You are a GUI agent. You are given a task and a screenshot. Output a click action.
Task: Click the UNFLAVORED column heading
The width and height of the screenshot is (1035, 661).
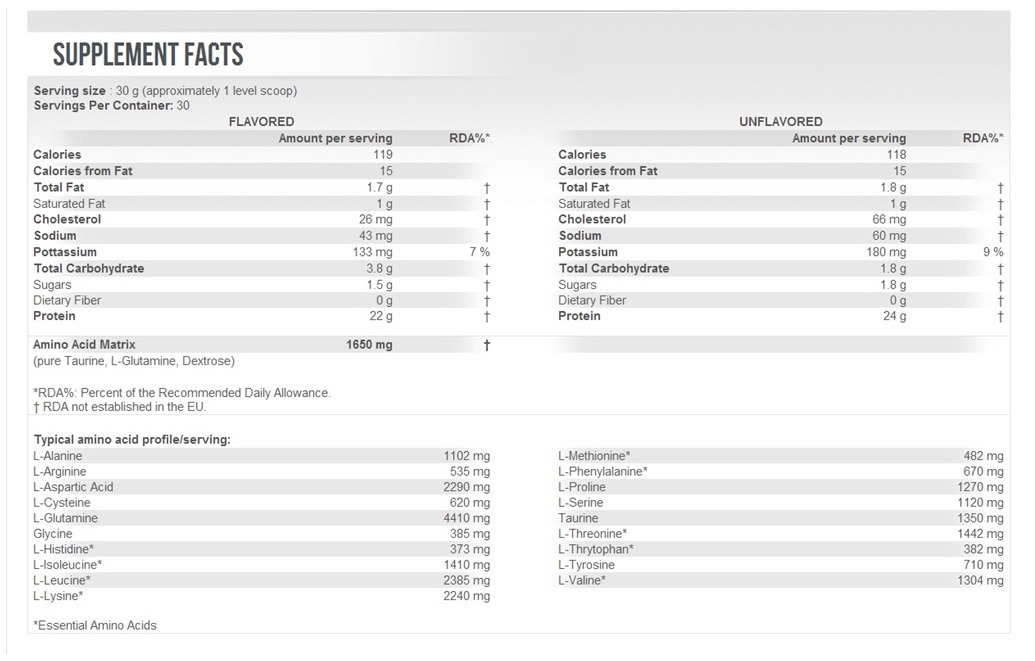[781, 122]
